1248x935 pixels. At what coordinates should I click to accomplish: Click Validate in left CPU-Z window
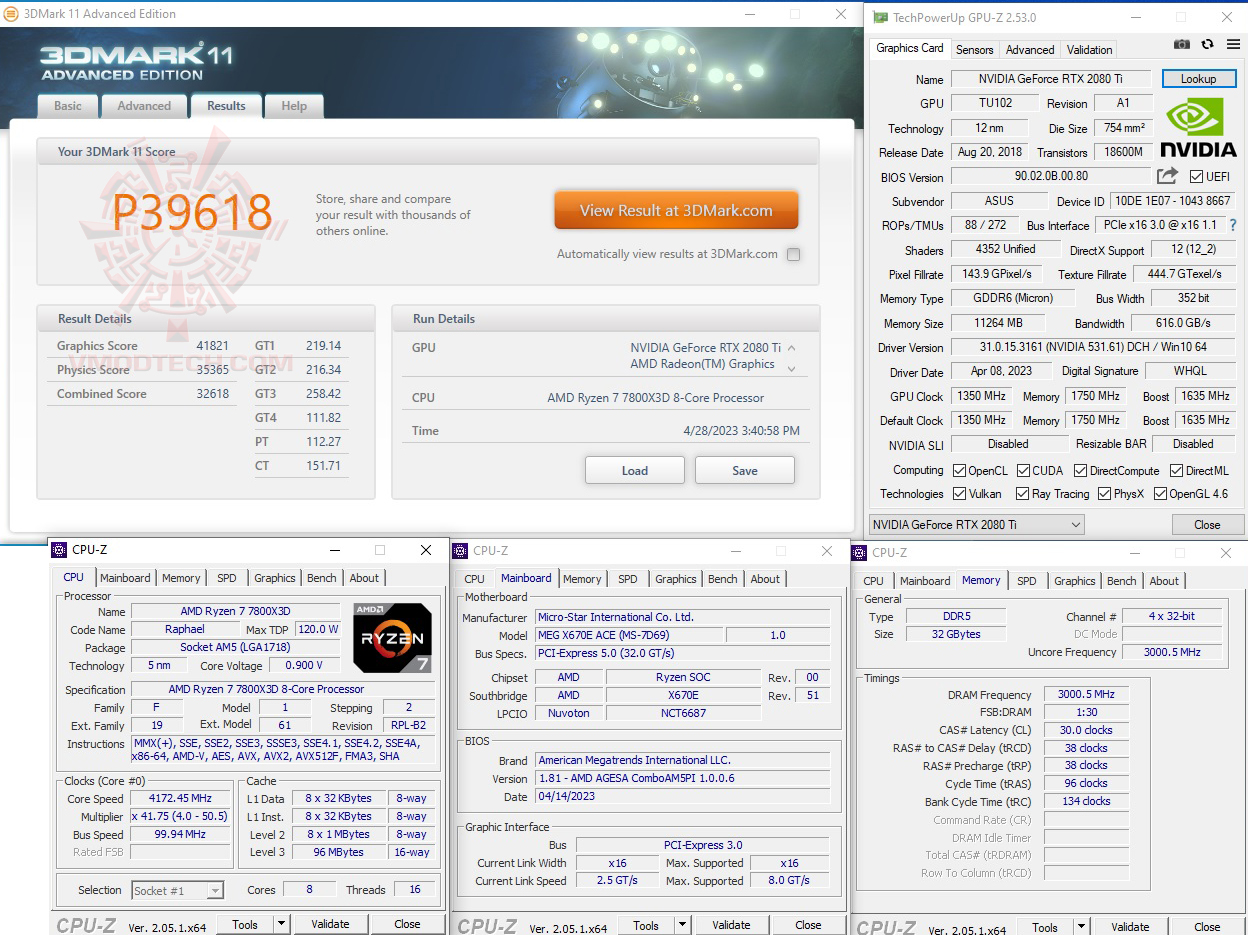[x=330, y=924]
